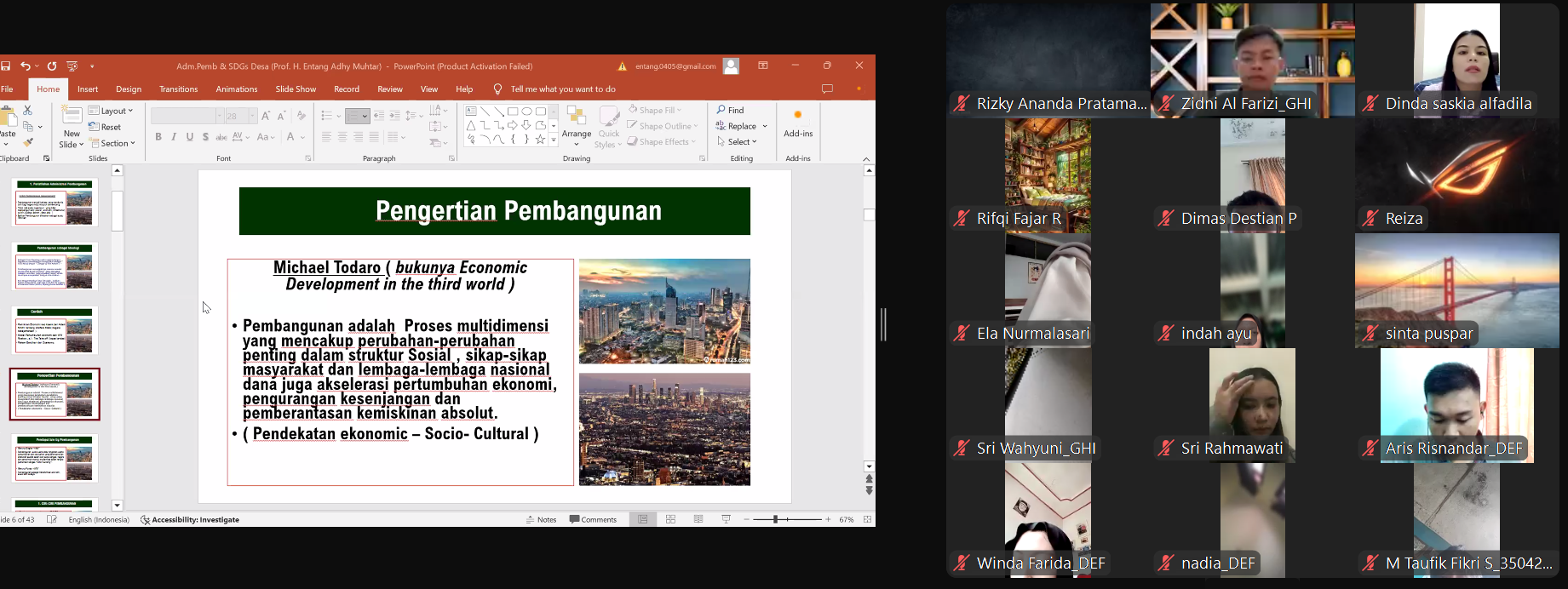1568x589 pixels.
Task: Select the Format Painter brush icon
Action: coord(27,142)
